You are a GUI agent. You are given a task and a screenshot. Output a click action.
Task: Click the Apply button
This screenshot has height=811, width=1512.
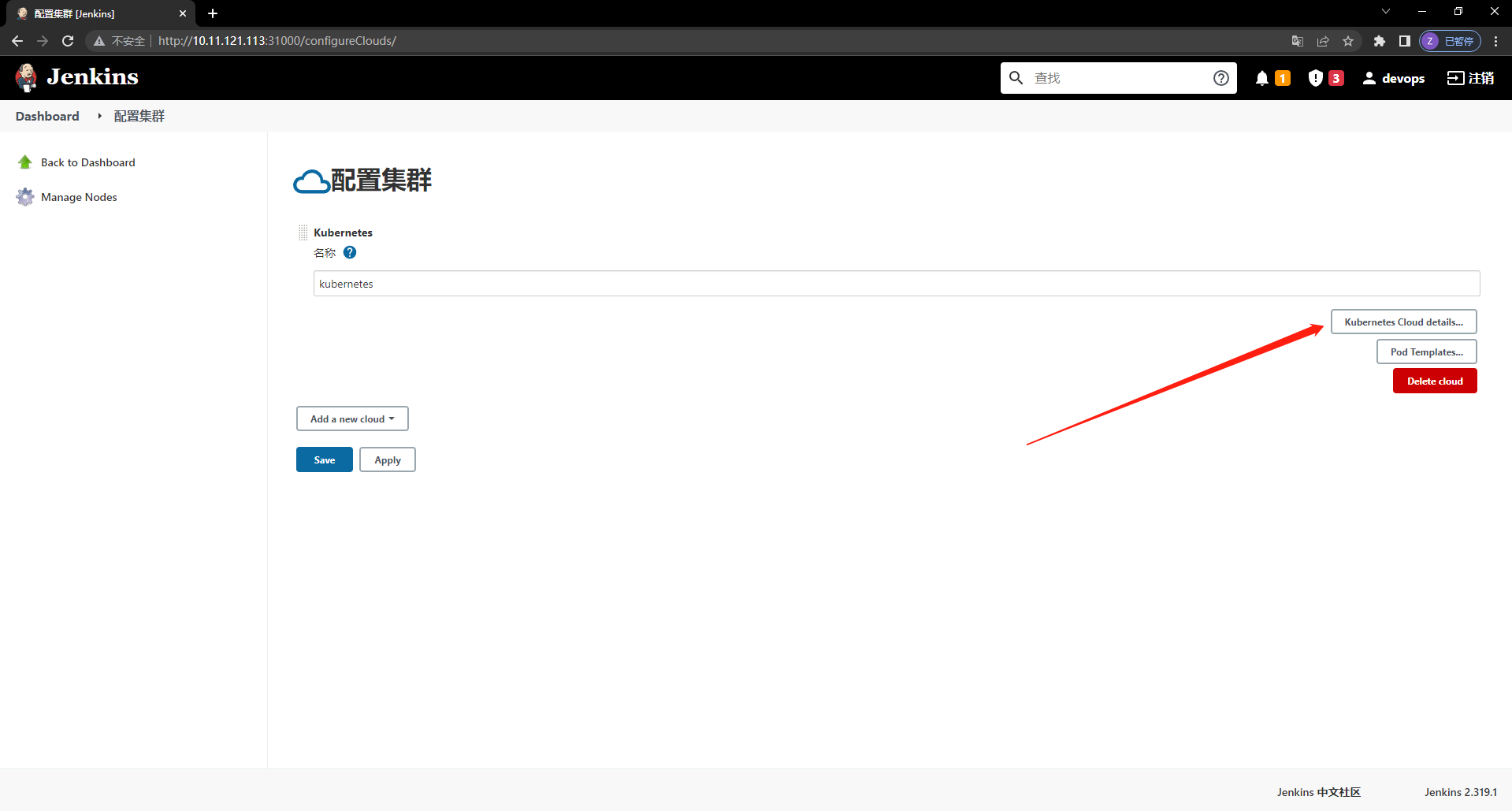(x=388, y=459)
